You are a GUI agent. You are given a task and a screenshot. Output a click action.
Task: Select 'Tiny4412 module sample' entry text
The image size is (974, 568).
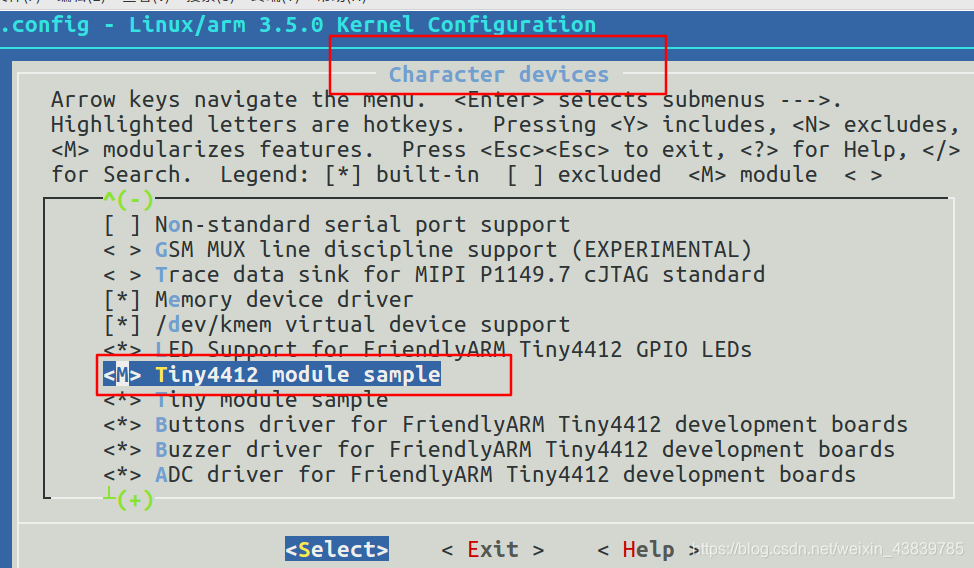298,375
